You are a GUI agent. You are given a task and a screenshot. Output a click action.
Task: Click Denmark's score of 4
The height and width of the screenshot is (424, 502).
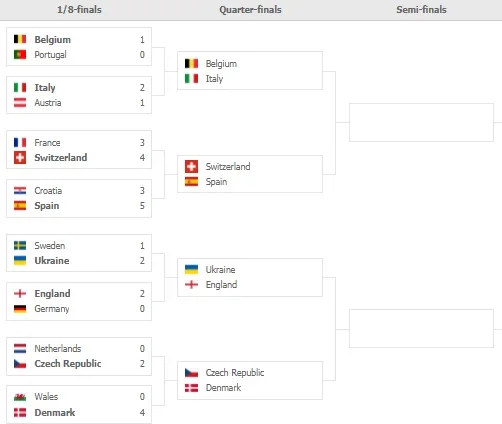[x=142, y=413]
